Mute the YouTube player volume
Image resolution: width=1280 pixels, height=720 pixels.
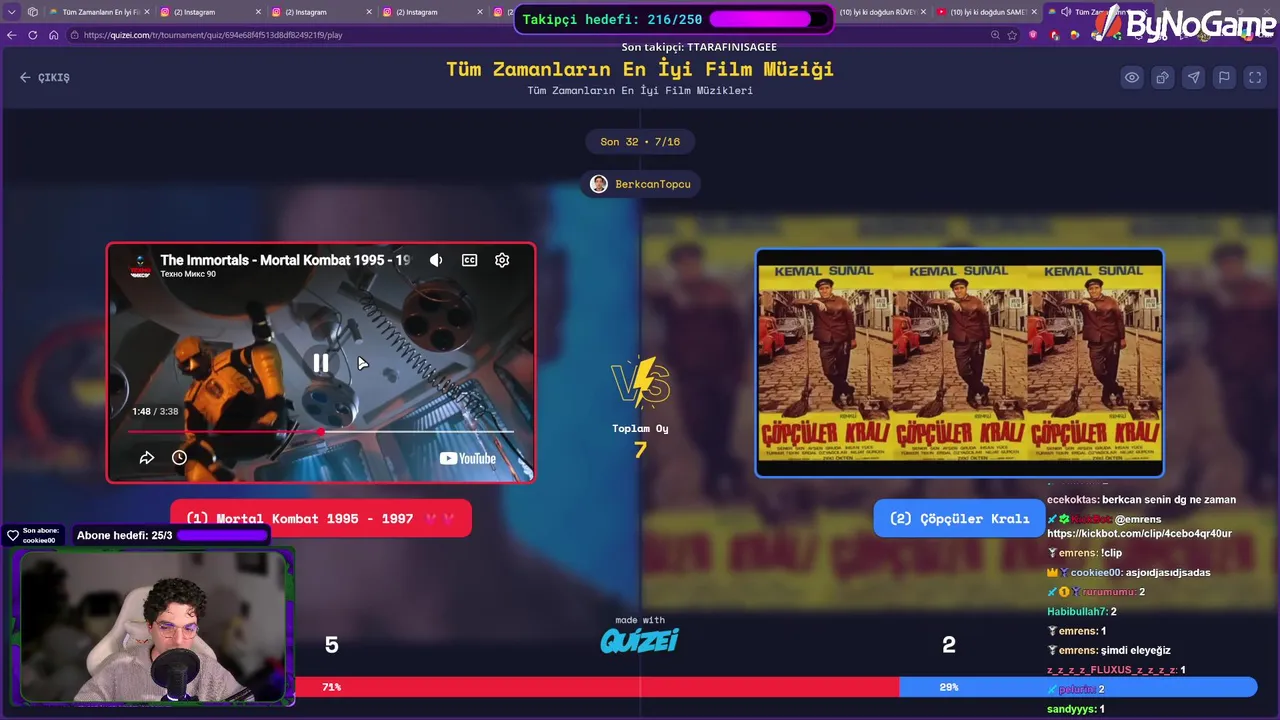point(436,260)
